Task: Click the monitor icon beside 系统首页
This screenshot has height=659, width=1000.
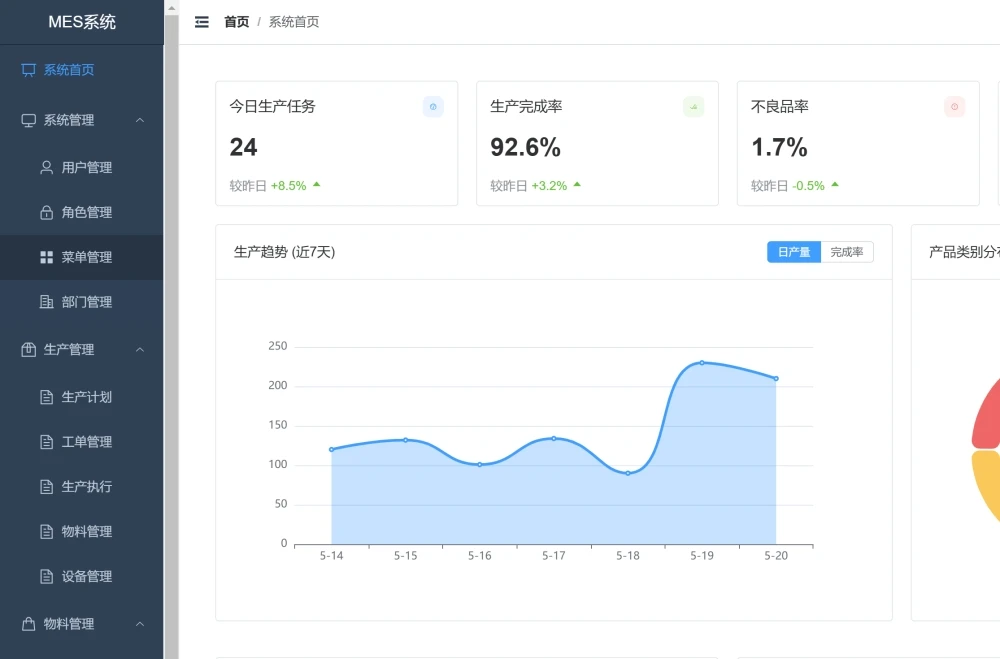Action: 28,70
